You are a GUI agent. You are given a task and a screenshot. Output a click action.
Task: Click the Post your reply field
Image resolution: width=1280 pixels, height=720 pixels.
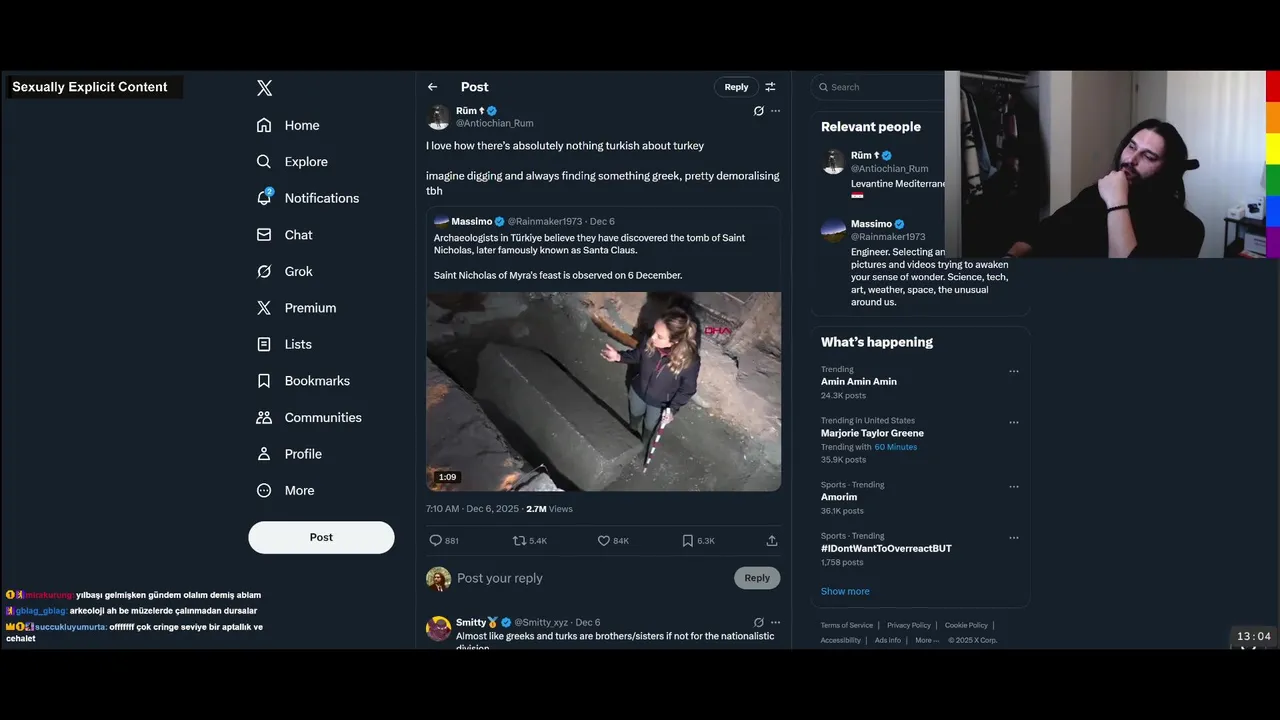click(x=590, y=578)
